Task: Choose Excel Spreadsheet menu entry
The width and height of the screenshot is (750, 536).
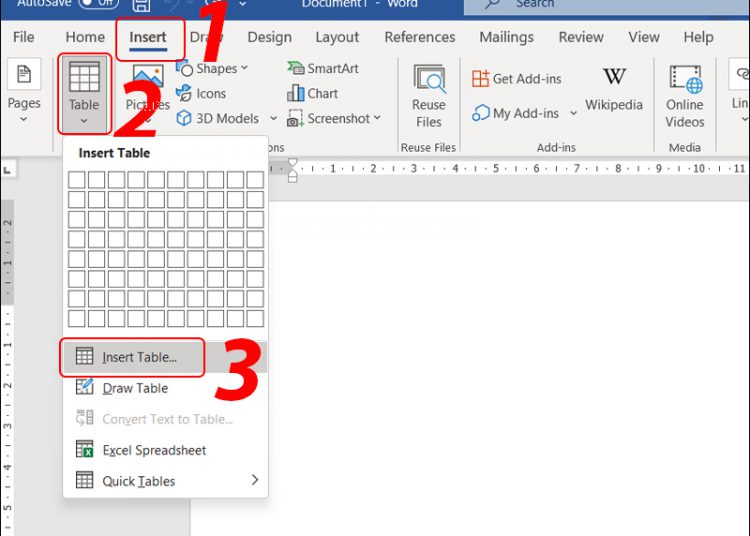Action: (165, 450)
